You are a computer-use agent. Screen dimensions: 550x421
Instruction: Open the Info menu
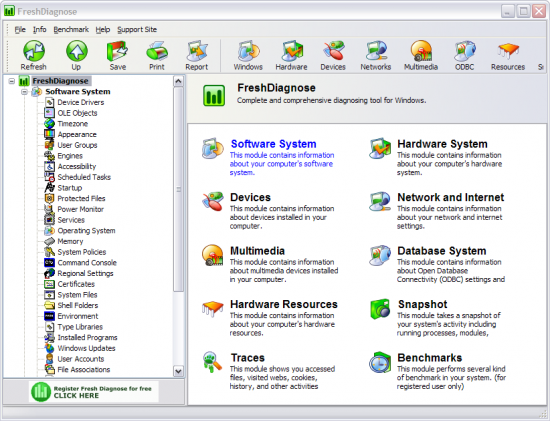(x=40, y=29)
